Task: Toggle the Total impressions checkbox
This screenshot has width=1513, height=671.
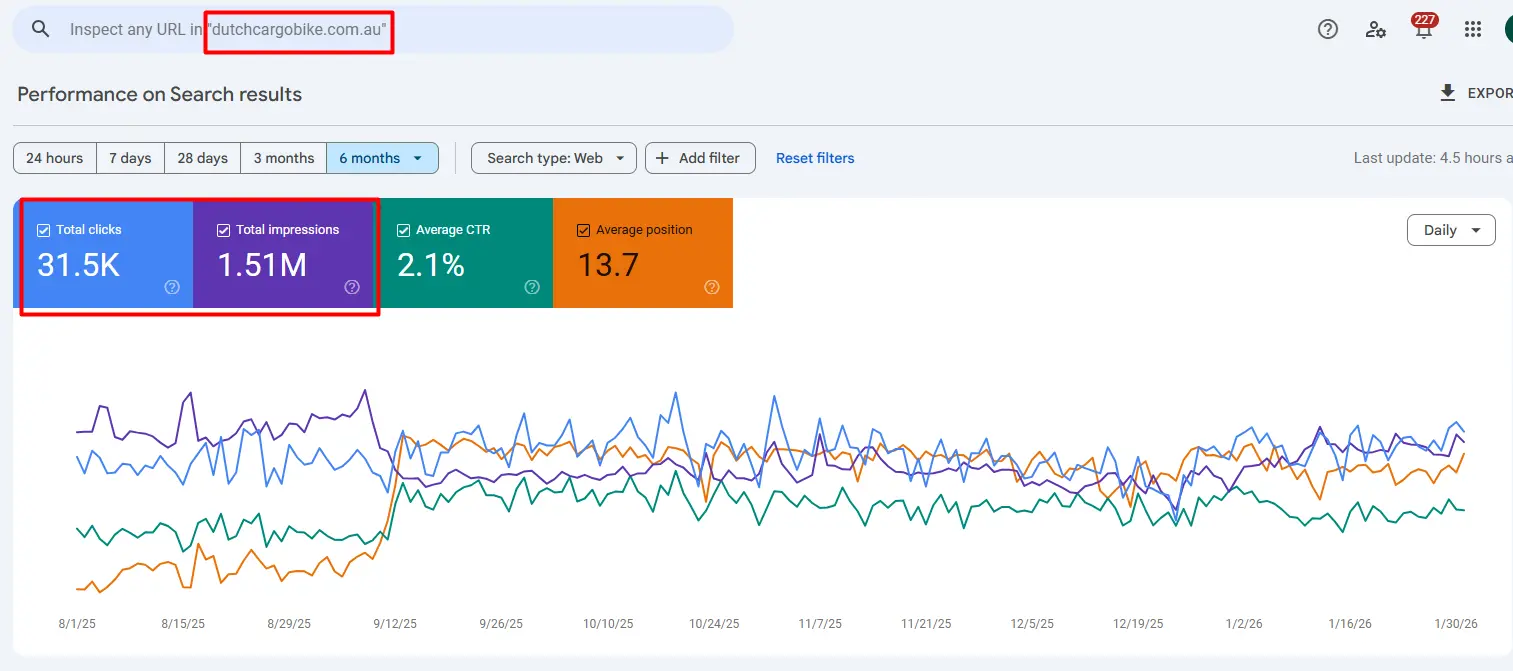Action: pos(223,230)
